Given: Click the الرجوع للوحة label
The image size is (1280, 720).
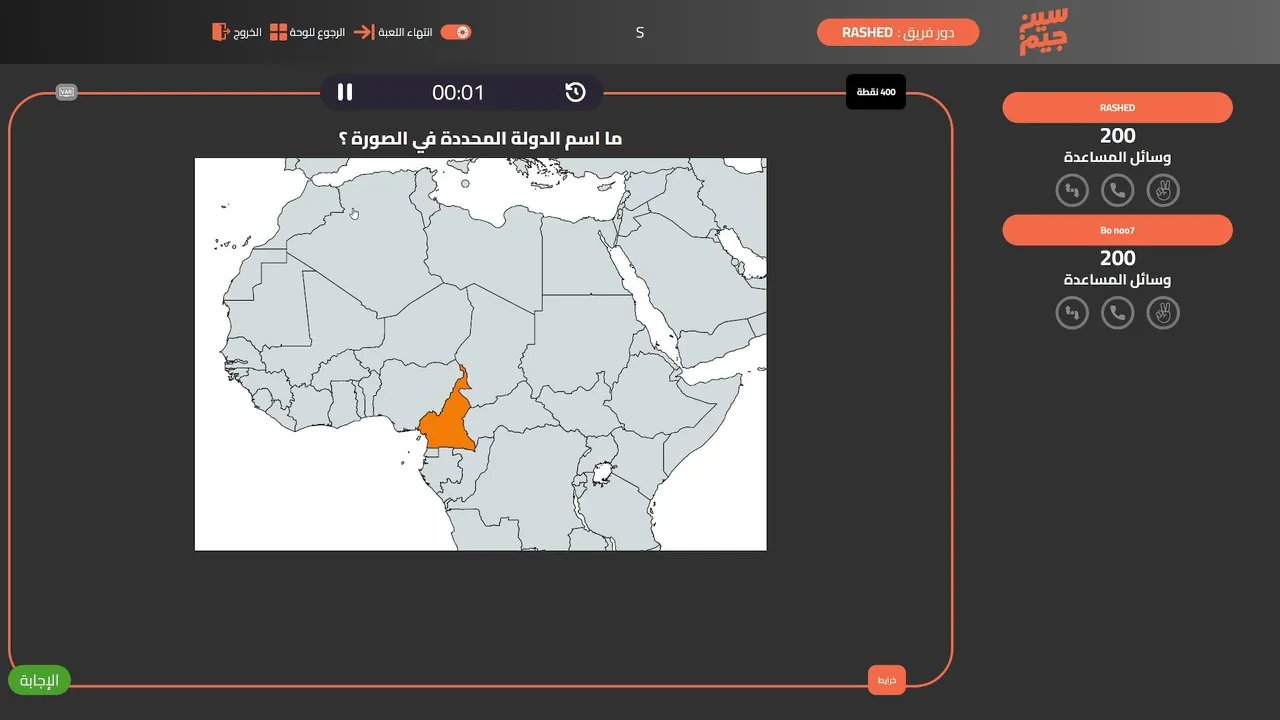Looking at the screenshot, I should tap(318, 32).
